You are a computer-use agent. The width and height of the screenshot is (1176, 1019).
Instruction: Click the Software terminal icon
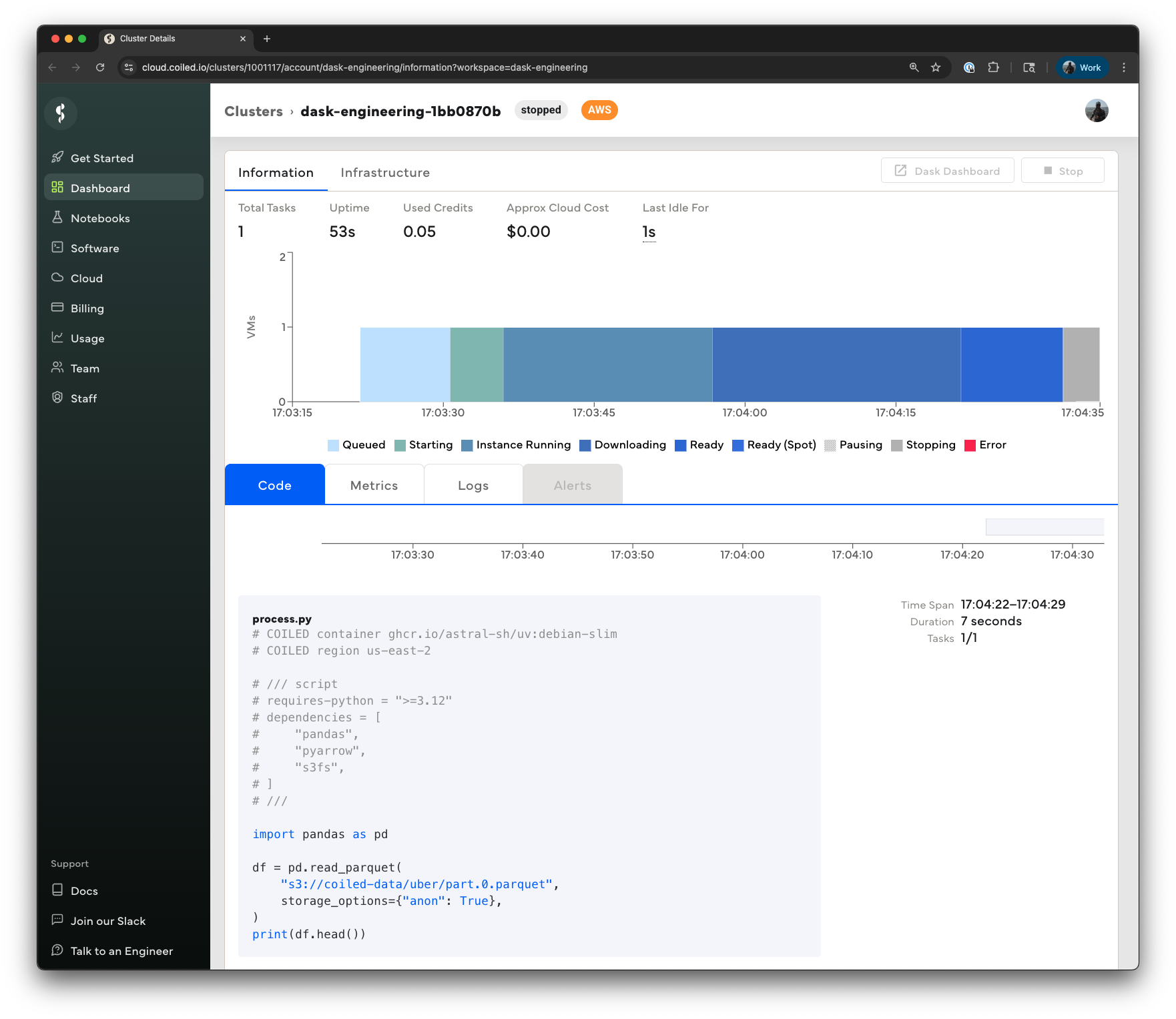coord(58,248)
